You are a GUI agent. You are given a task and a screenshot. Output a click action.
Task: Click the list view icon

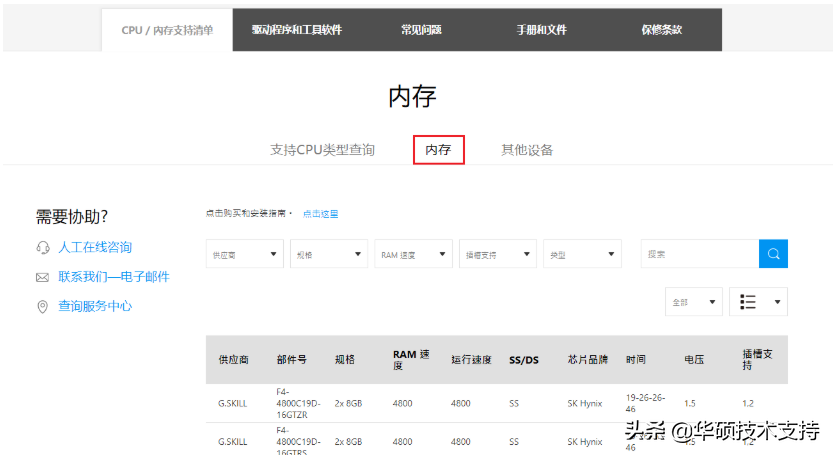click(x=747, y=302)
